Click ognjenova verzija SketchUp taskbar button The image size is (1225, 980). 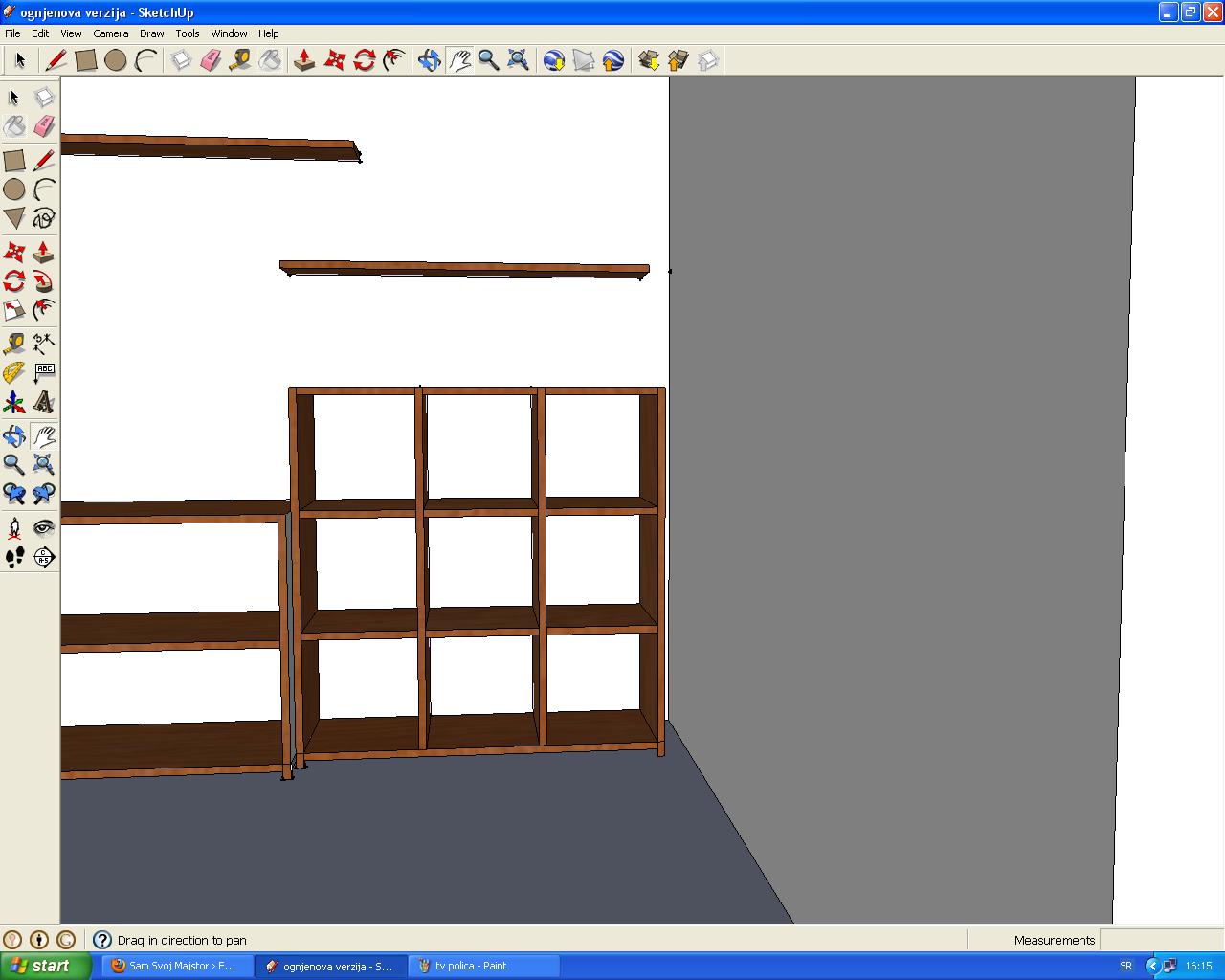(x=331, y=966)
